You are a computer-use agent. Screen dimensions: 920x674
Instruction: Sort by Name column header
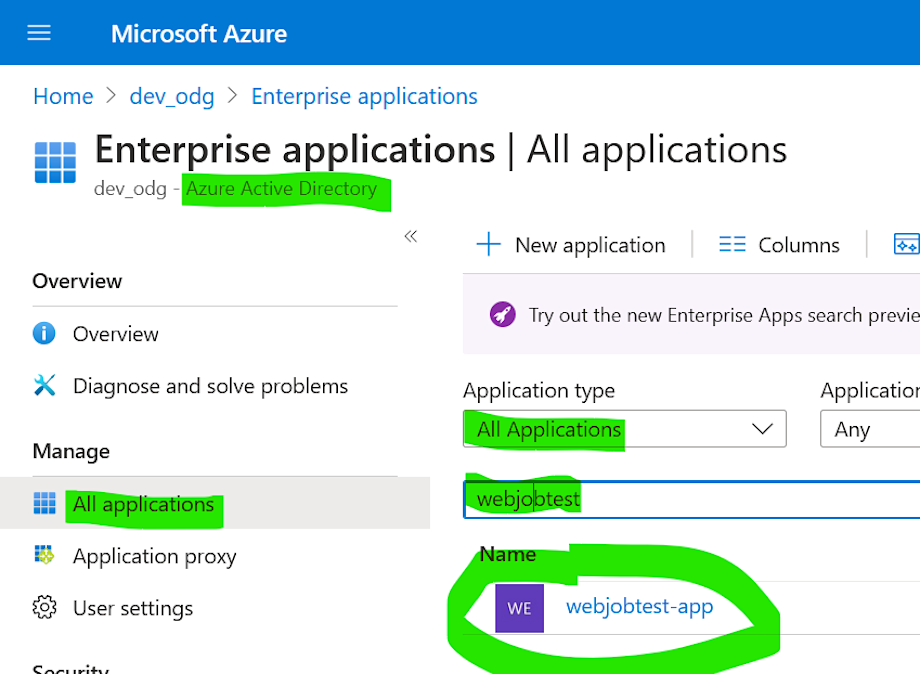508,554
